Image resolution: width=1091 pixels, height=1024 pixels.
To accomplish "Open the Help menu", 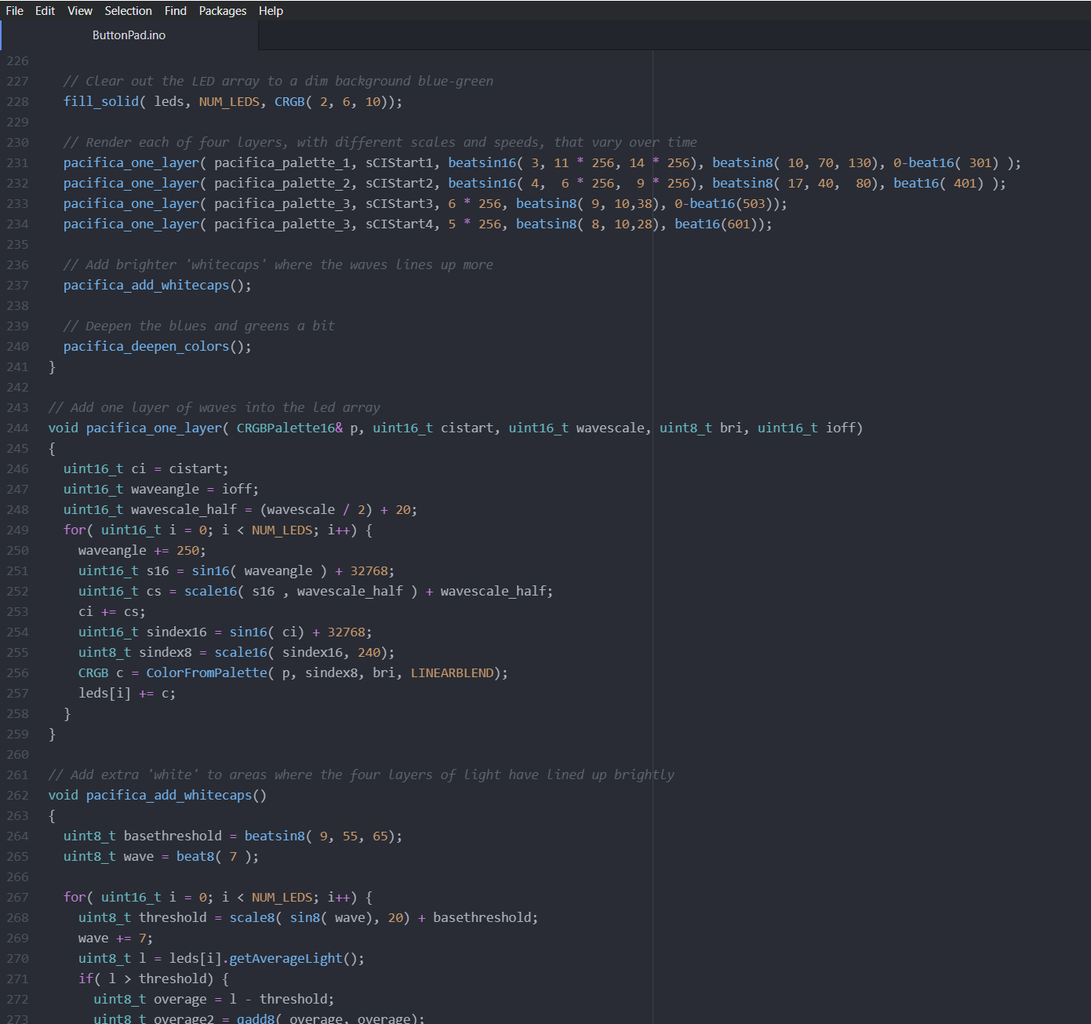I will coord(270,11).
